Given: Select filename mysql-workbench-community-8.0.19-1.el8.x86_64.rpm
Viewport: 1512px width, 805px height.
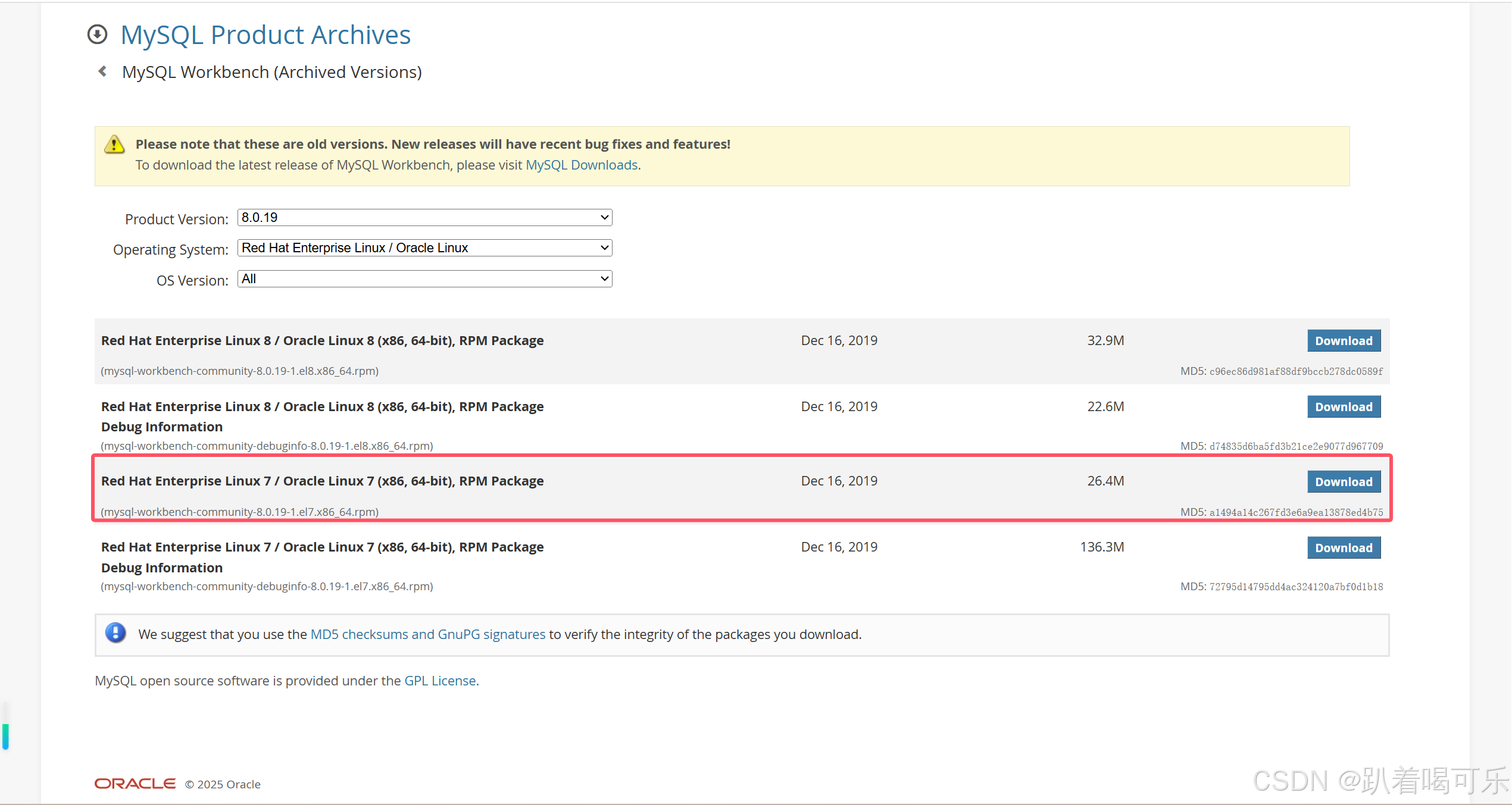Looking at the screenshot, I should pos(240,371).
